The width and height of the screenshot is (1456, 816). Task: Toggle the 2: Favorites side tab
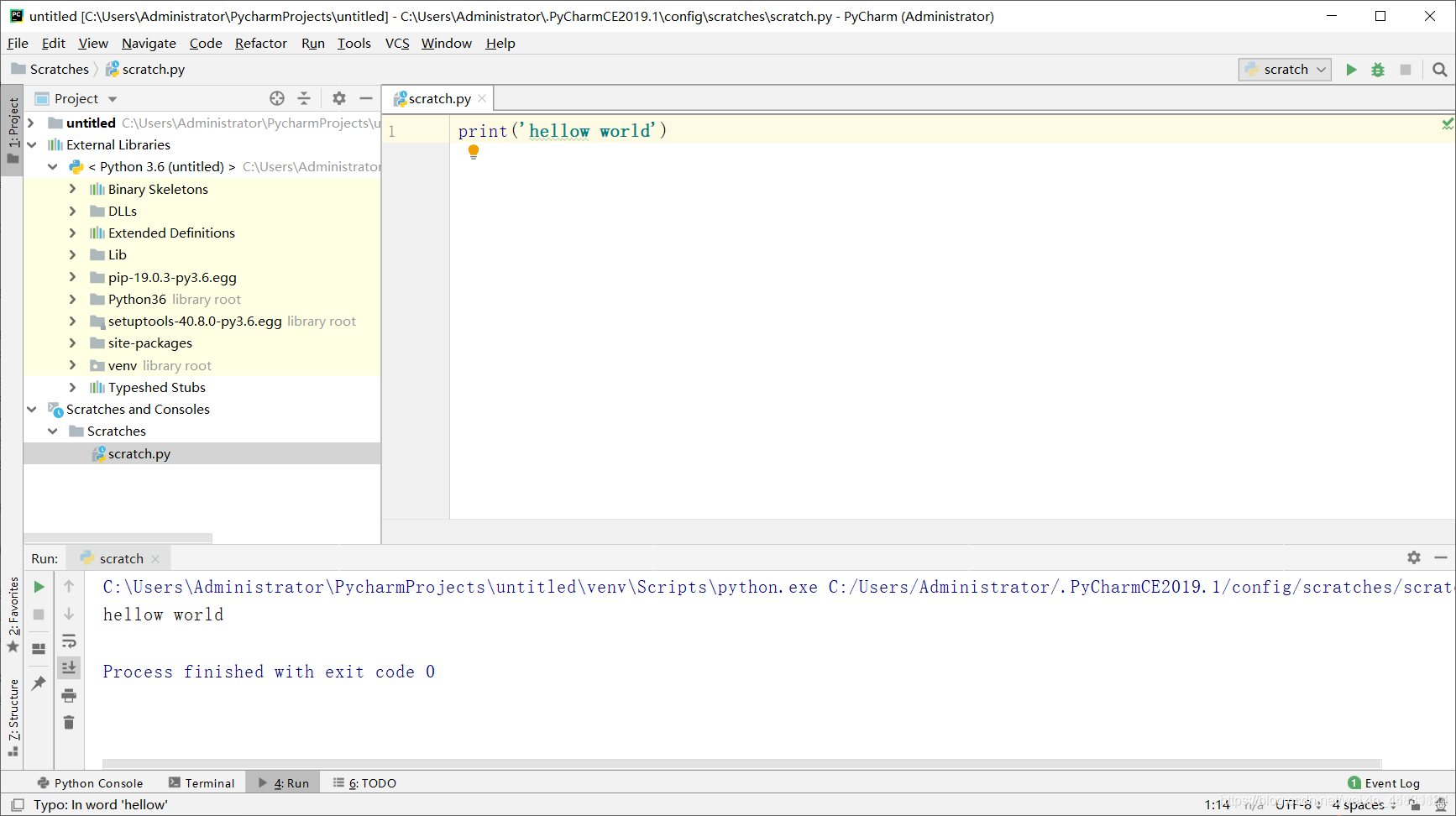point(13,615)
